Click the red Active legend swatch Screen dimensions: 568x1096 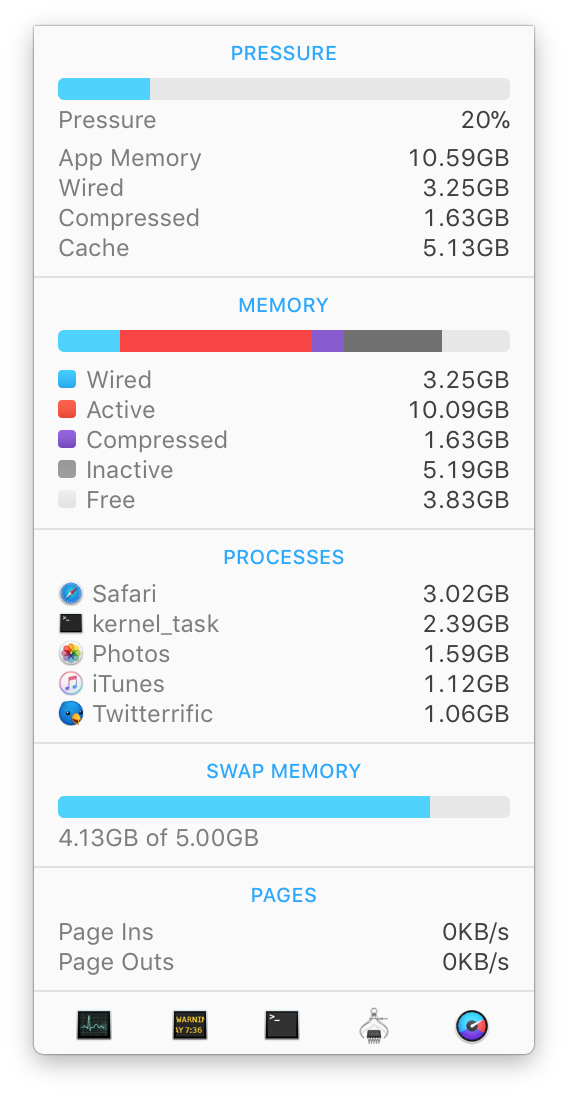pos(67,410)
